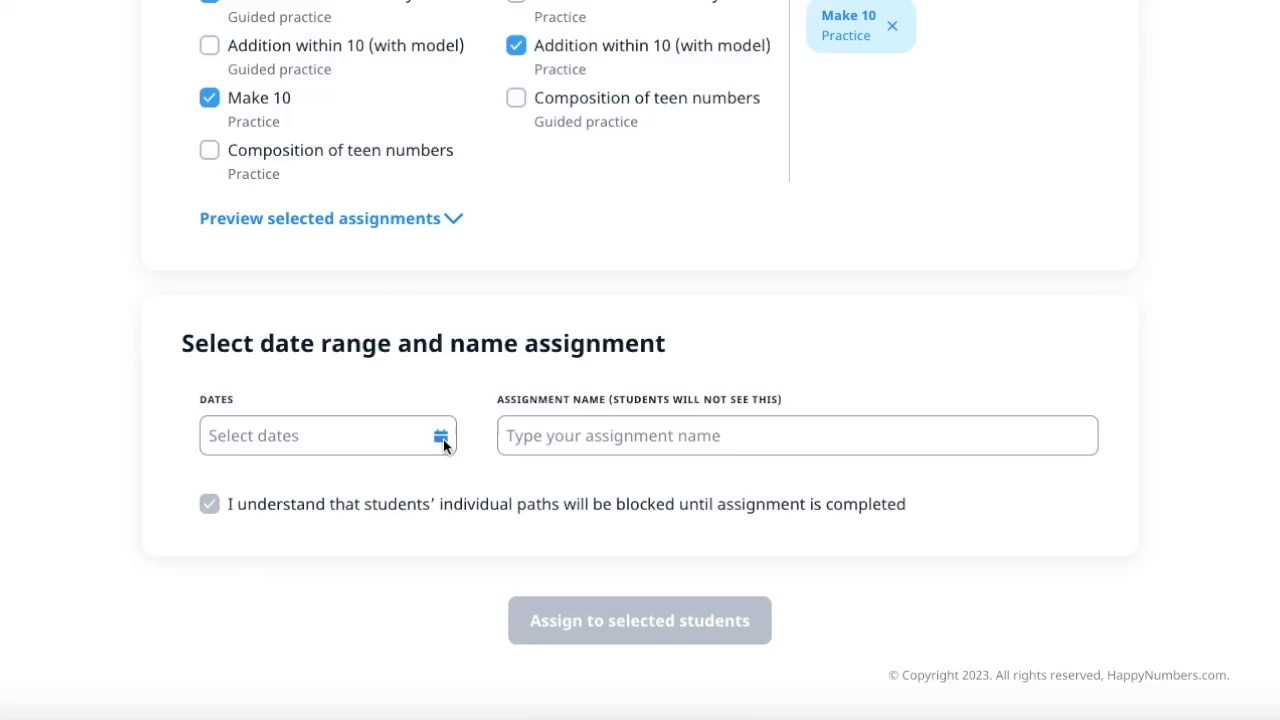Click the 'I understand that students' statement text

coord(566,504)
